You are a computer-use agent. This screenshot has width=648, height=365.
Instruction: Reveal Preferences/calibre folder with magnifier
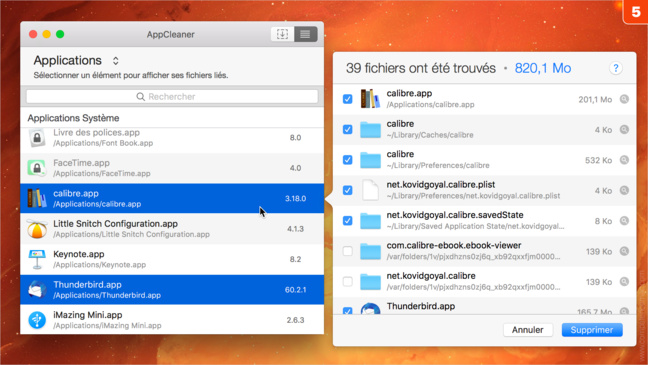coord(624,160)
